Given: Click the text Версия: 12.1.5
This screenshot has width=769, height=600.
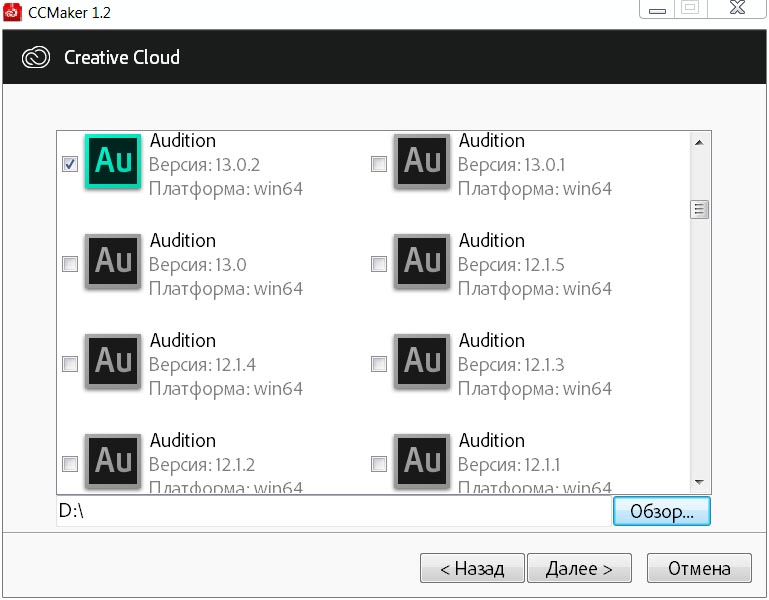Looking at the screenshot, I should [511, 265].
